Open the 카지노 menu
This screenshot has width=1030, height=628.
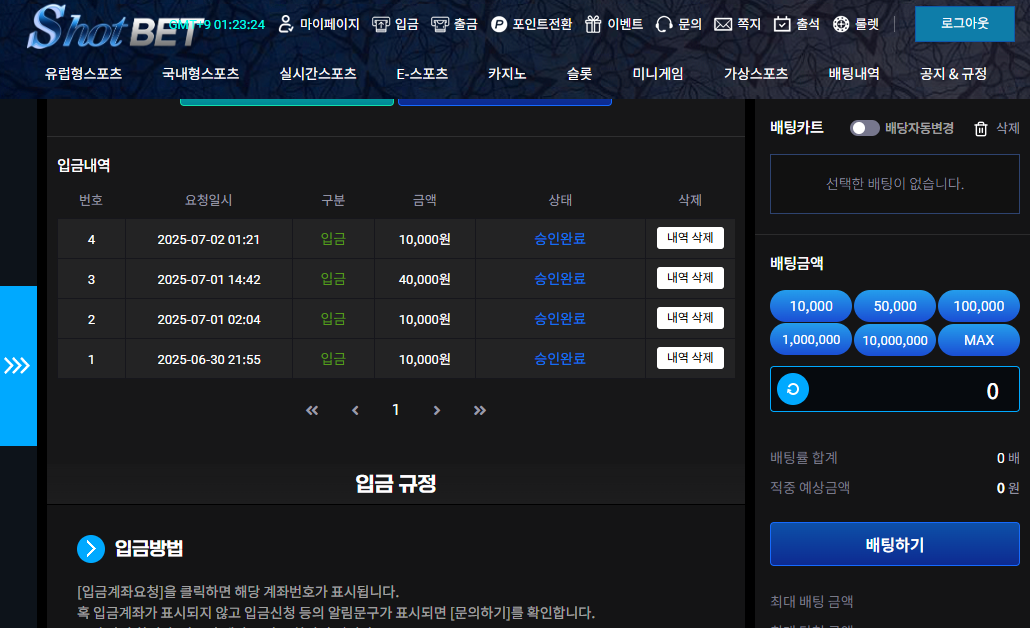click(x=506, y=73)
